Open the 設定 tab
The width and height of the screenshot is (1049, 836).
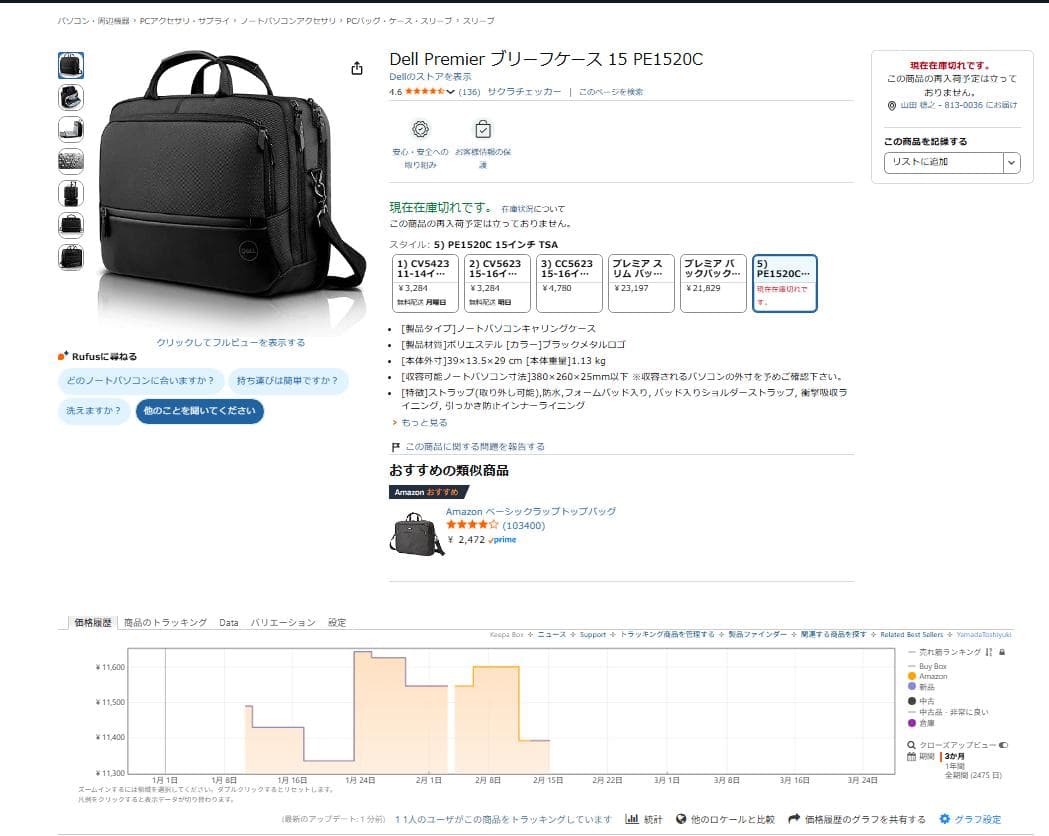coord(337,623)
